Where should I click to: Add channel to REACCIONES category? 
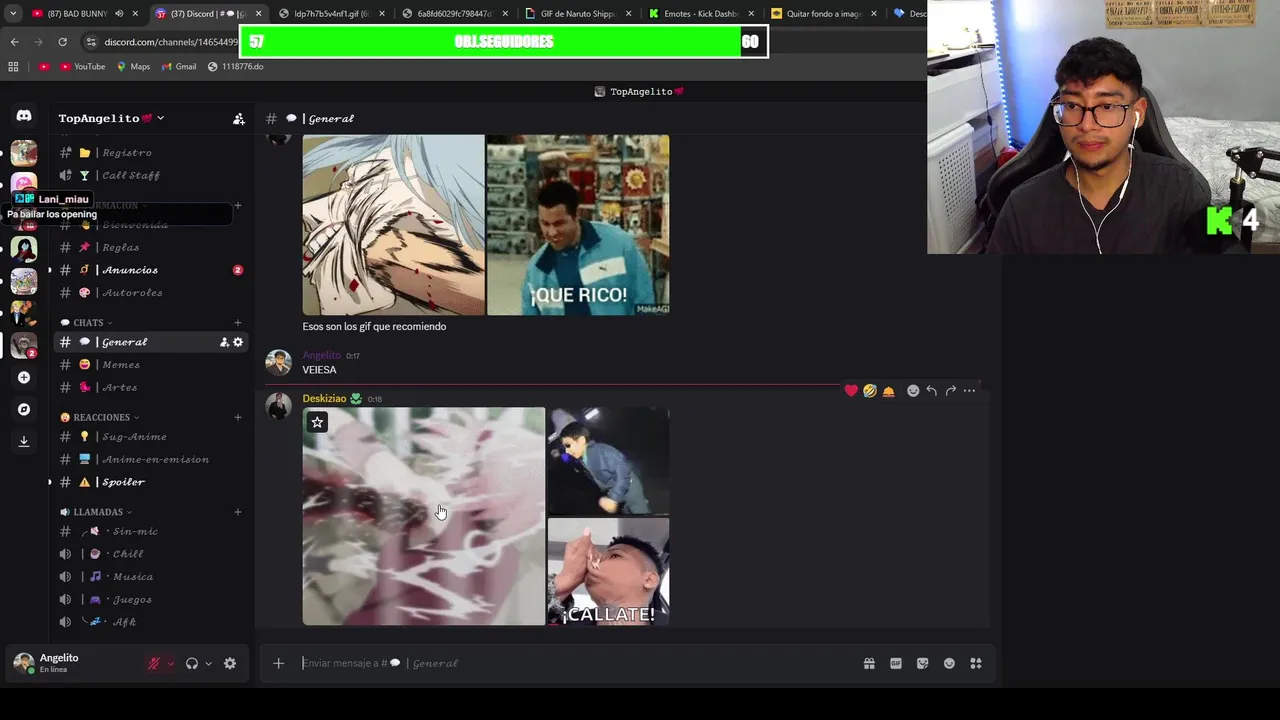pyautogui.click(x=238, y=417)
